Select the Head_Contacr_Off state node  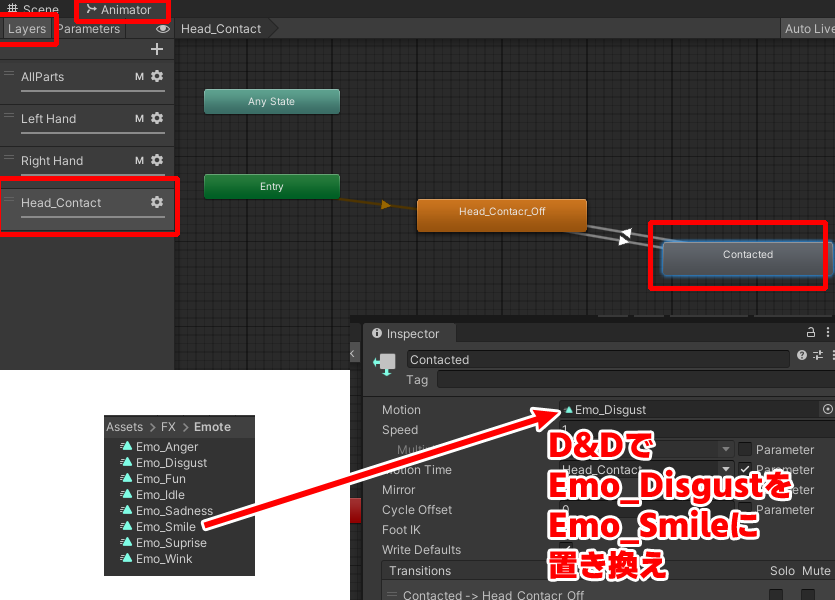click(501, 212)
